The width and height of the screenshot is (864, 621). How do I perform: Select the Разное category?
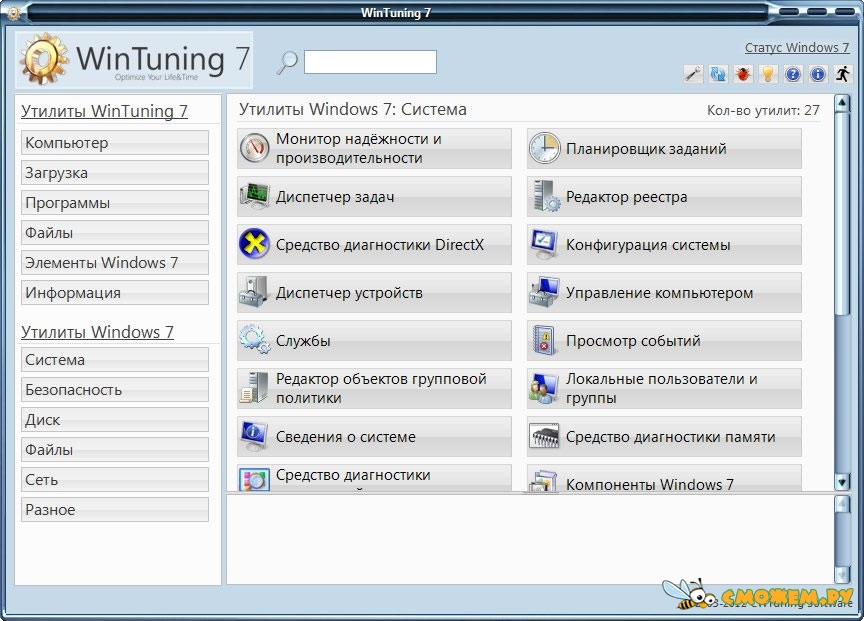(115, 510)
